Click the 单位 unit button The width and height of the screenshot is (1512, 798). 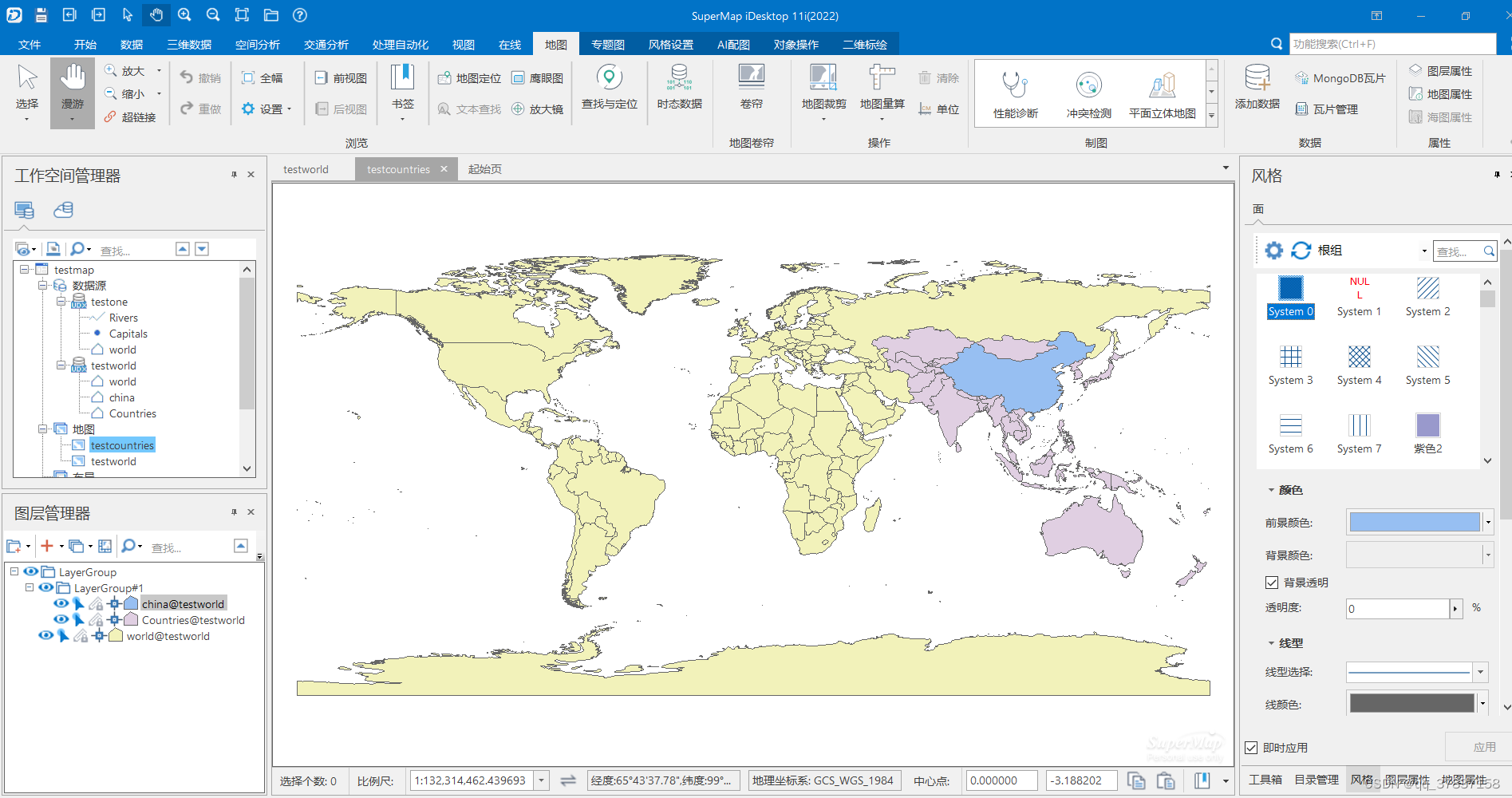939,109
